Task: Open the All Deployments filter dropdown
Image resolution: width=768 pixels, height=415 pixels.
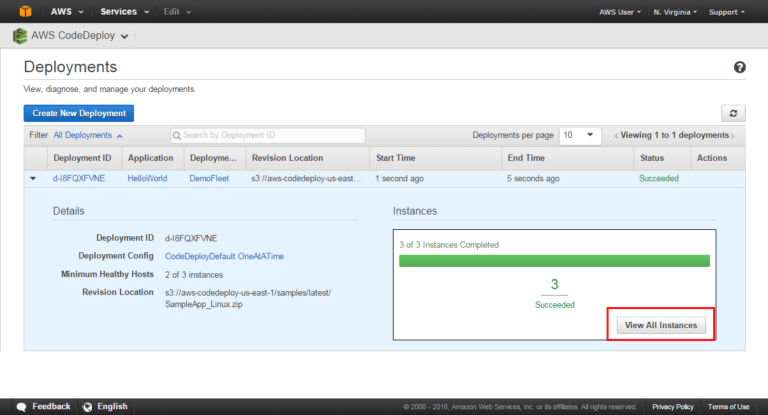Action: coord(88,135)
